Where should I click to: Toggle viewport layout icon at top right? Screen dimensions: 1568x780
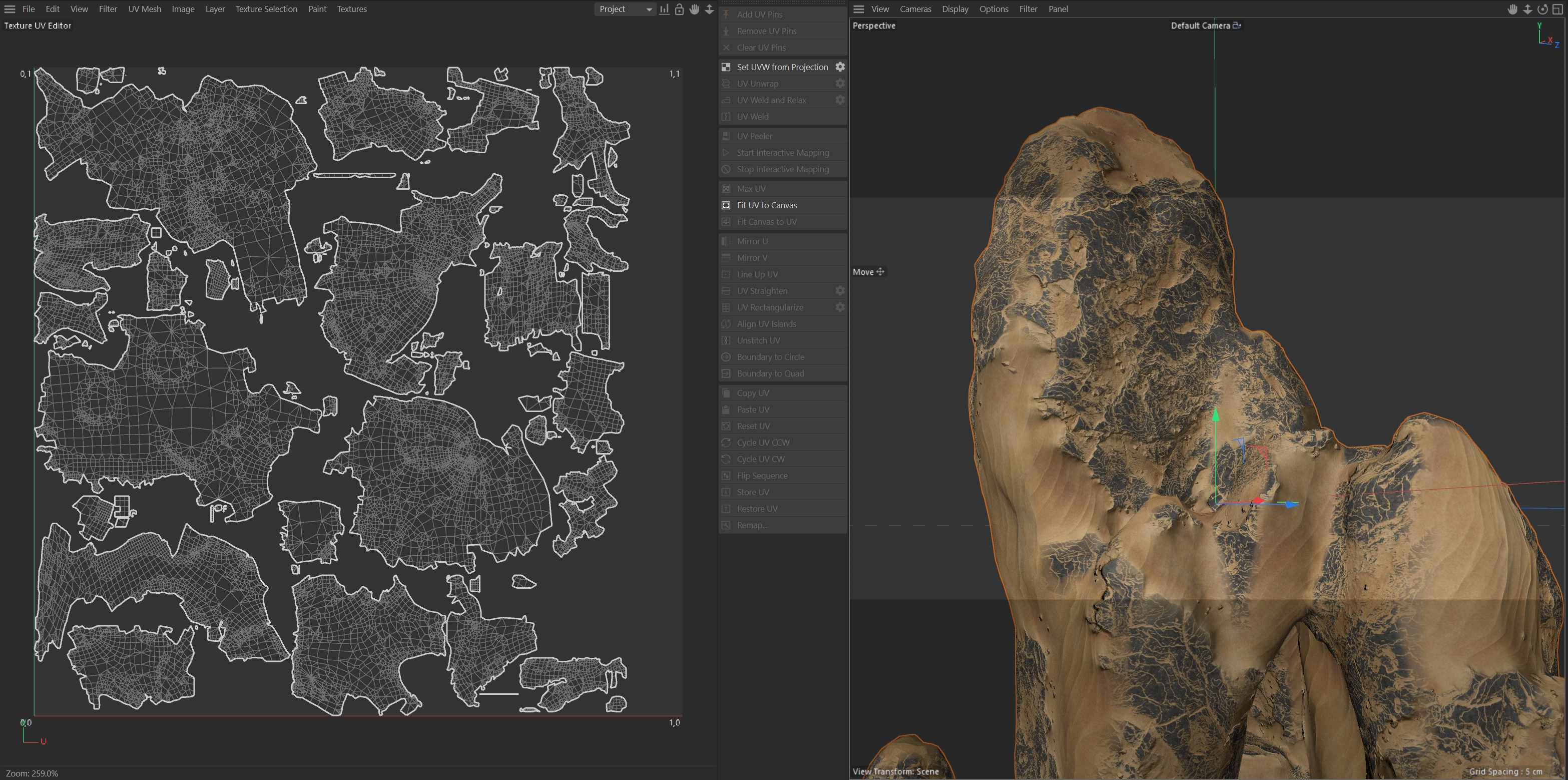(x=1557, y=9)
